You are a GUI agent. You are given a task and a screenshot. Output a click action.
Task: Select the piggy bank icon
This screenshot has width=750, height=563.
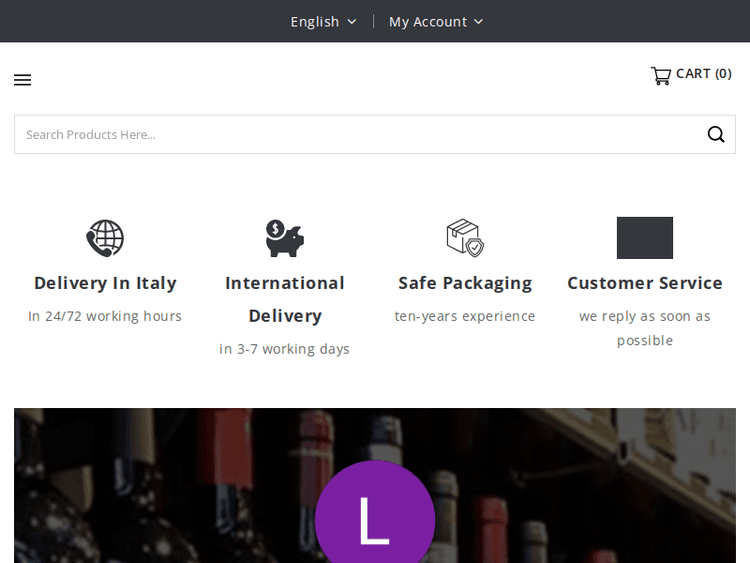[285, 238]
